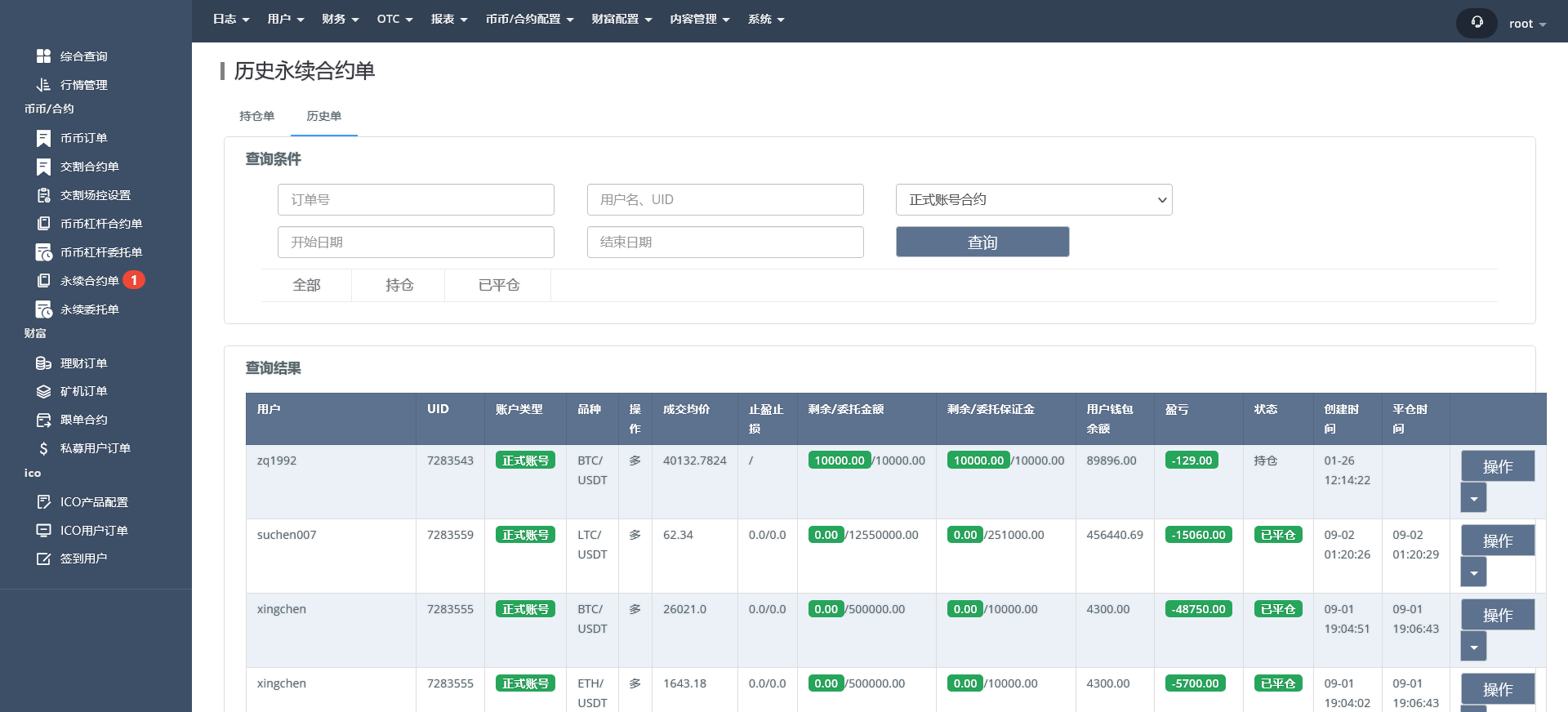Image resolution: width=1568 pixels, height=712 pixels.
Task: Click price value 40132.7824
Action: click(695, 461)
